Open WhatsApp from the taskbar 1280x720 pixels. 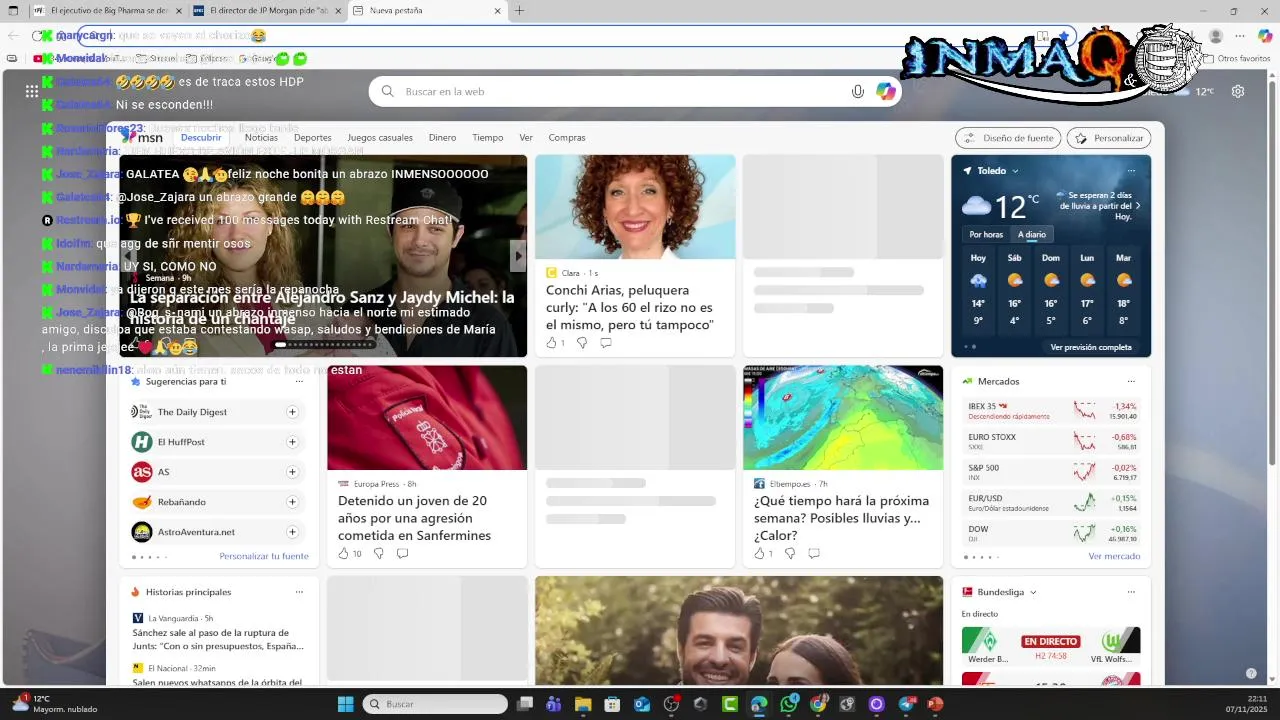[x=789, y=704]
